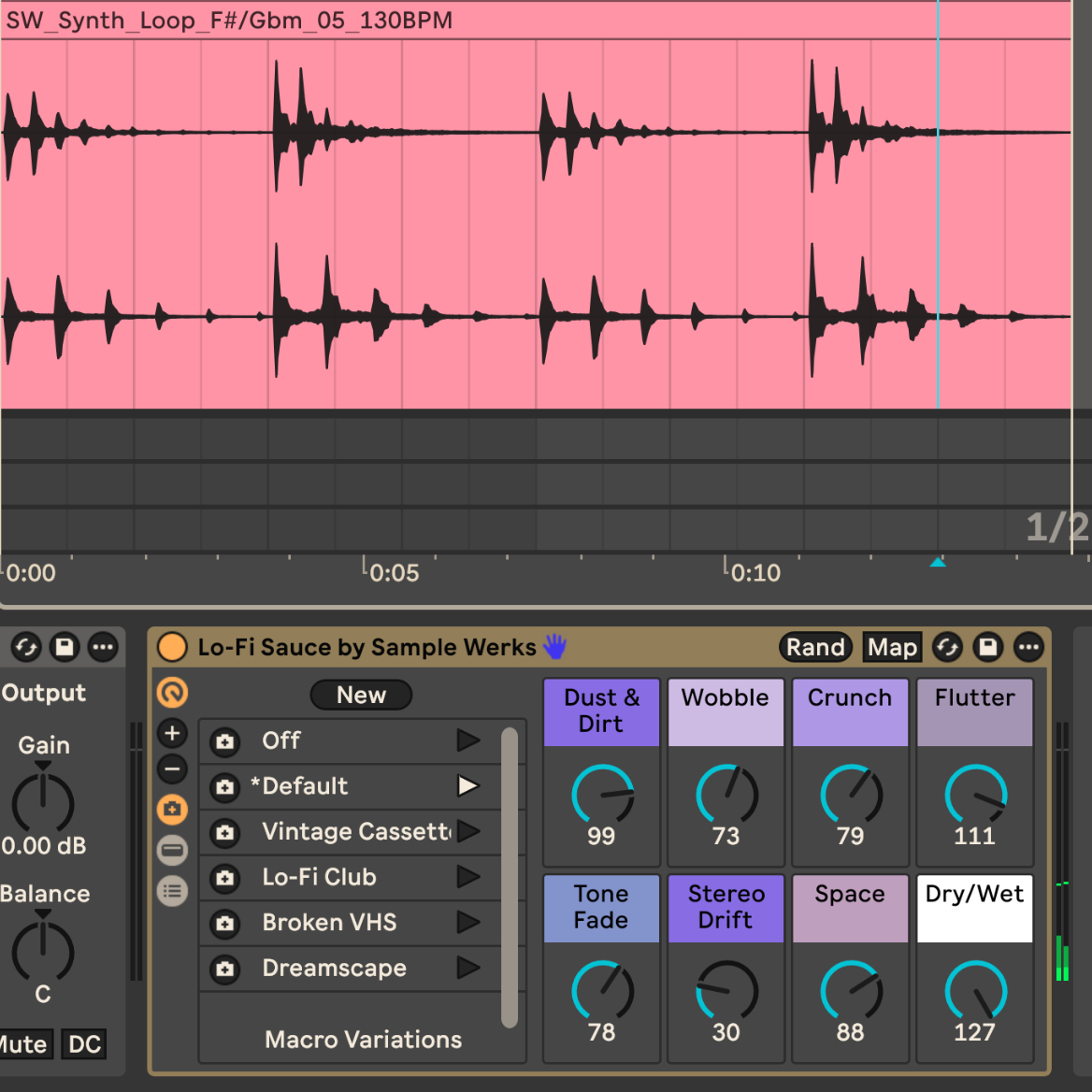Click the plus icon to add macro controls

(172, 733)
